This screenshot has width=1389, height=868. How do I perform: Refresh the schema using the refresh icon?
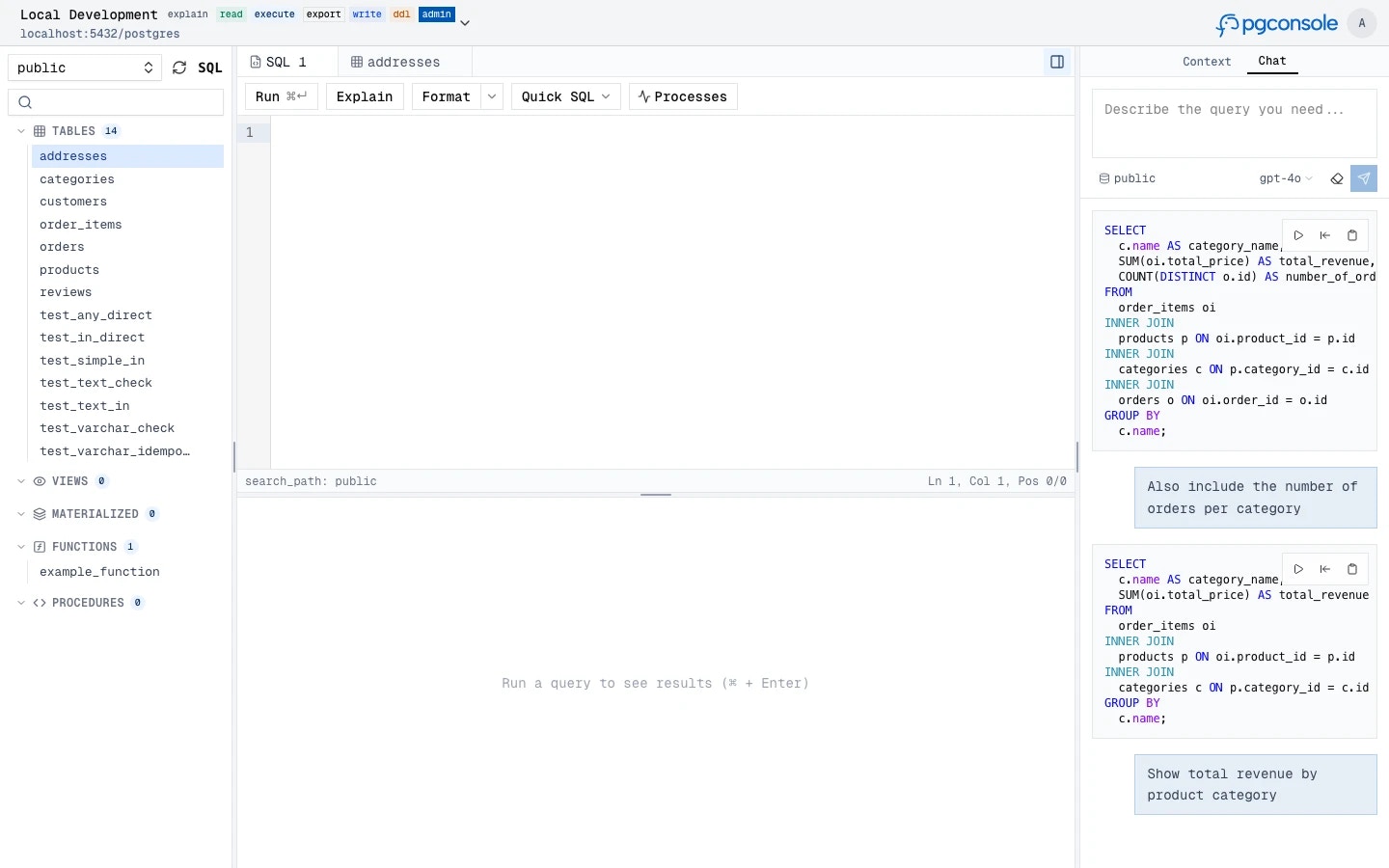pyautogui.click(x=179, y=68)
